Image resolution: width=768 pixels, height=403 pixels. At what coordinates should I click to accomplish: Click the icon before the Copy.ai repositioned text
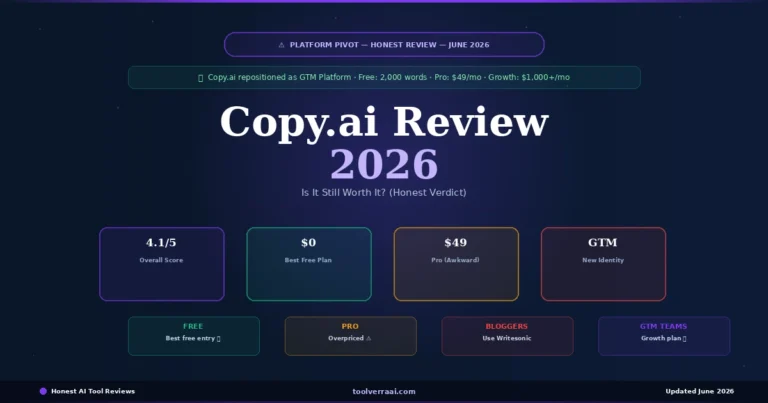click(200, 78)
